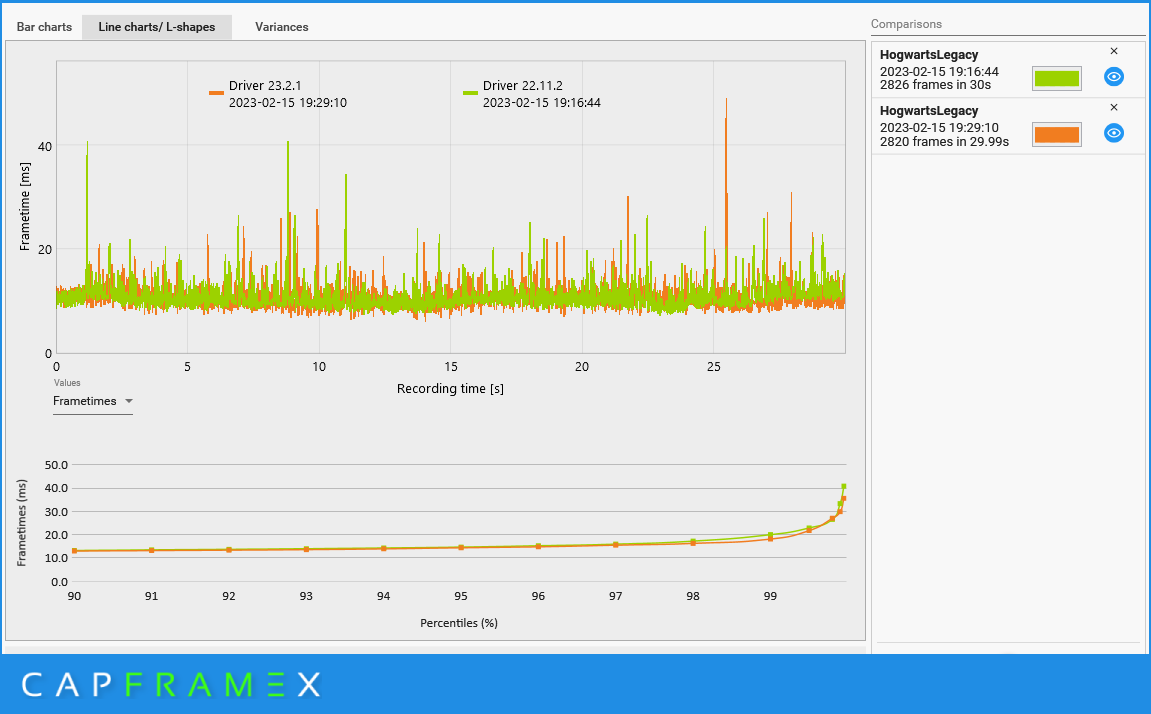Select the HogwartsLegacy title of the 2820 frames record
This screenshot has height=714, width=1151.
pos(929,111)
